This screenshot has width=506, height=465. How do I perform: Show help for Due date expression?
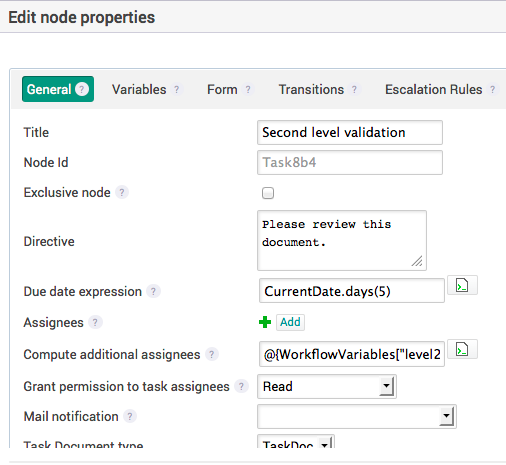pos(153,291)
